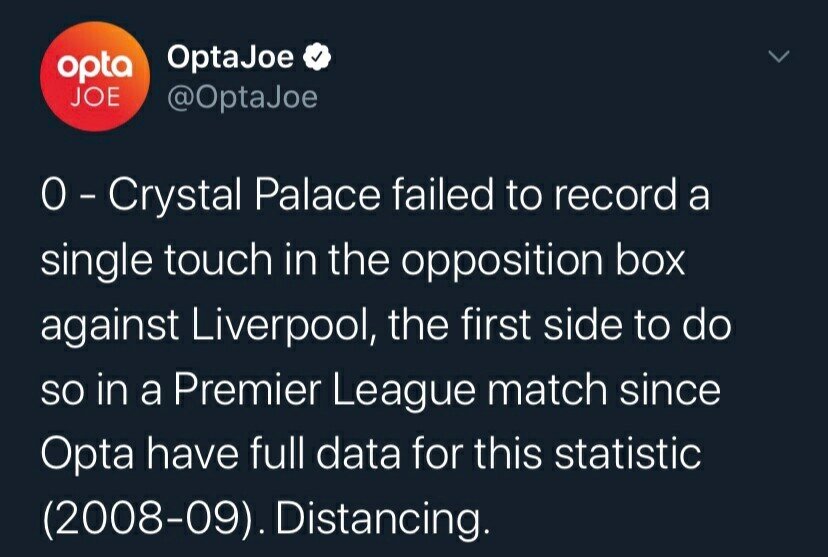
Task: Click the phrase "opposition box"
Action: pyautogui.click(x=548, y=260)
